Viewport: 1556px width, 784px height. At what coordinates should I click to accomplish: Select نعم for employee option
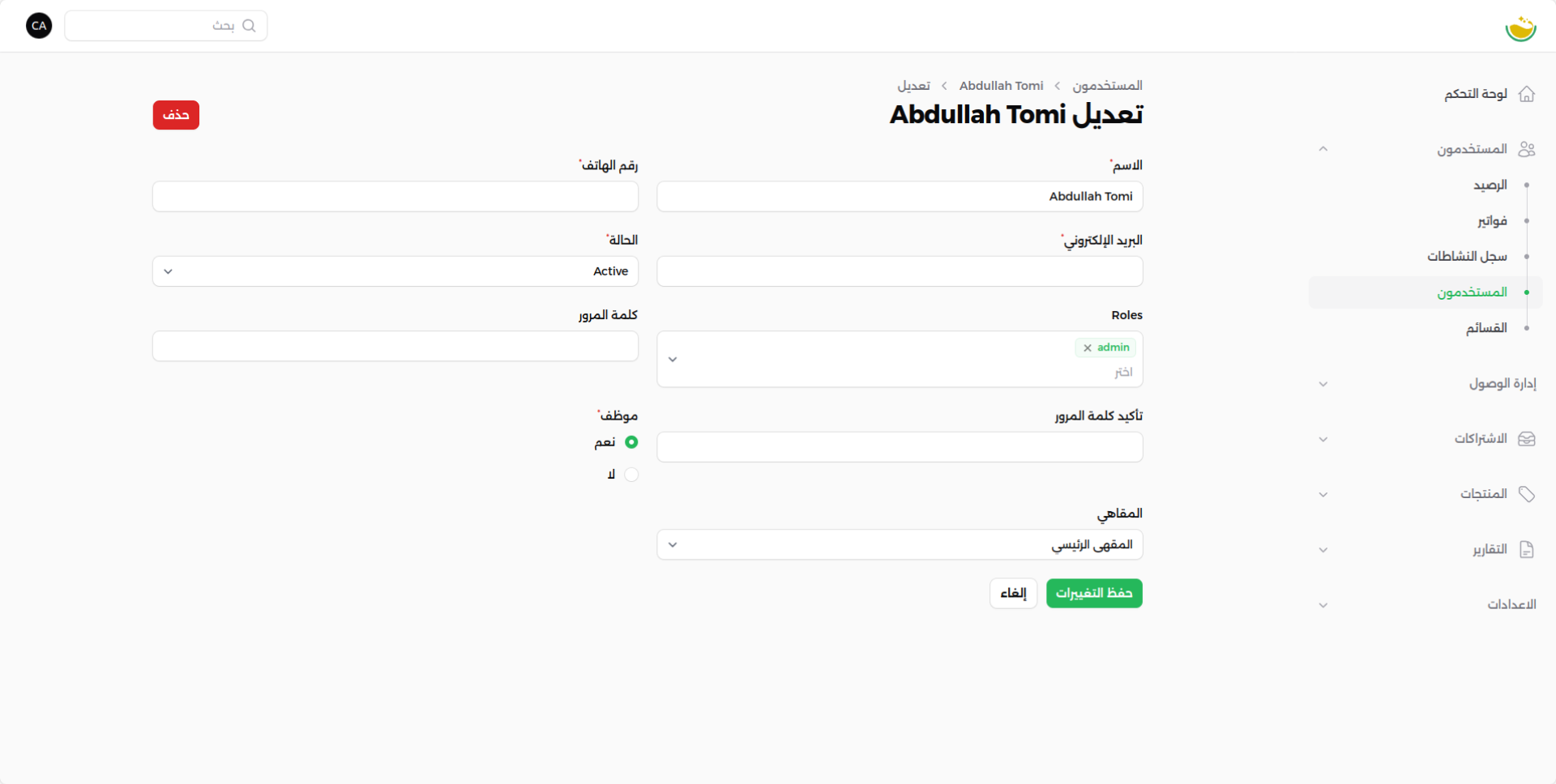(631, 442)
